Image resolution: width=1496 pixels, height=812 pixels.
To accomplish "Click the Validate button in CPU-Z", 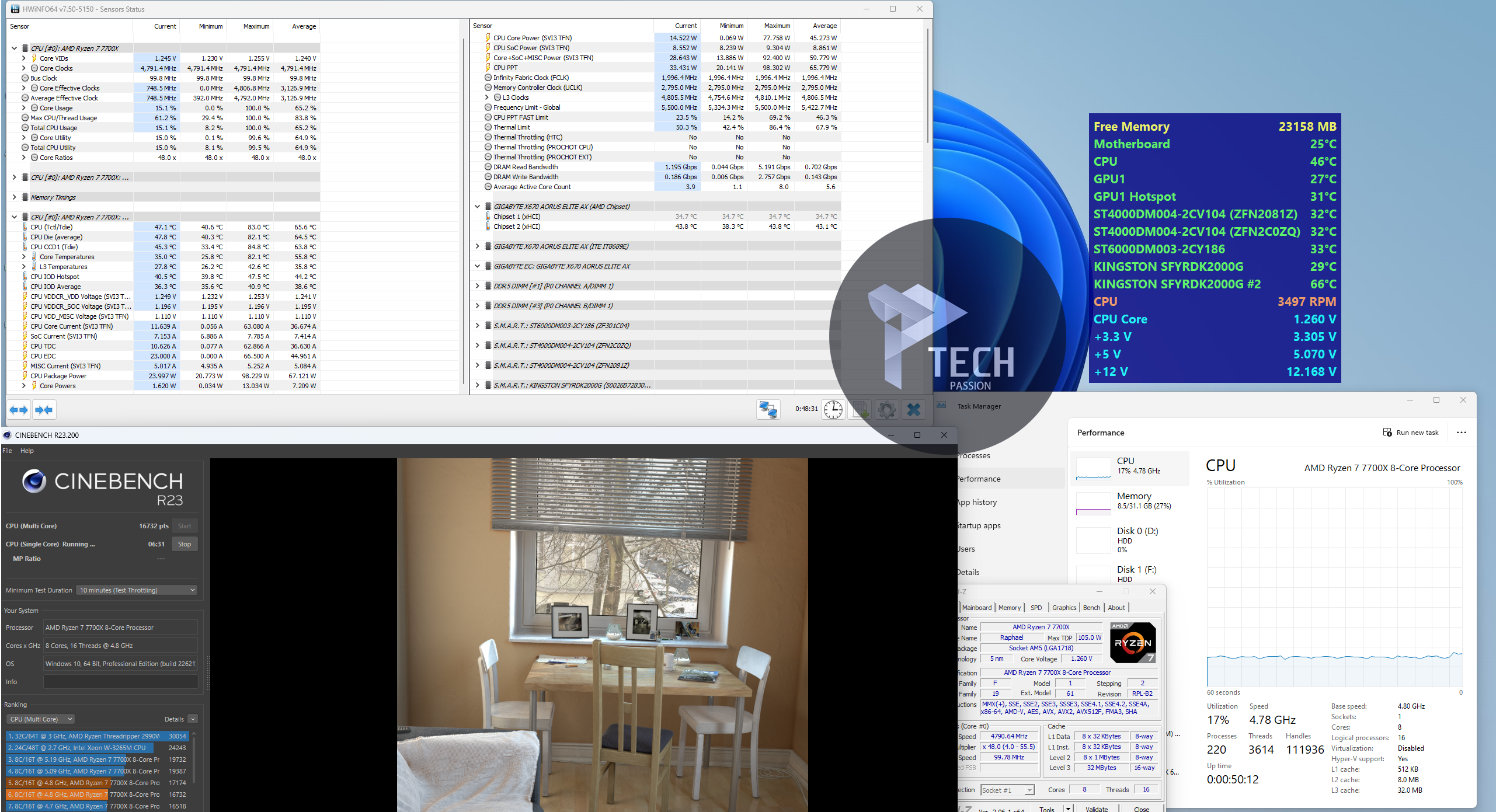I will pos(1096,808).
